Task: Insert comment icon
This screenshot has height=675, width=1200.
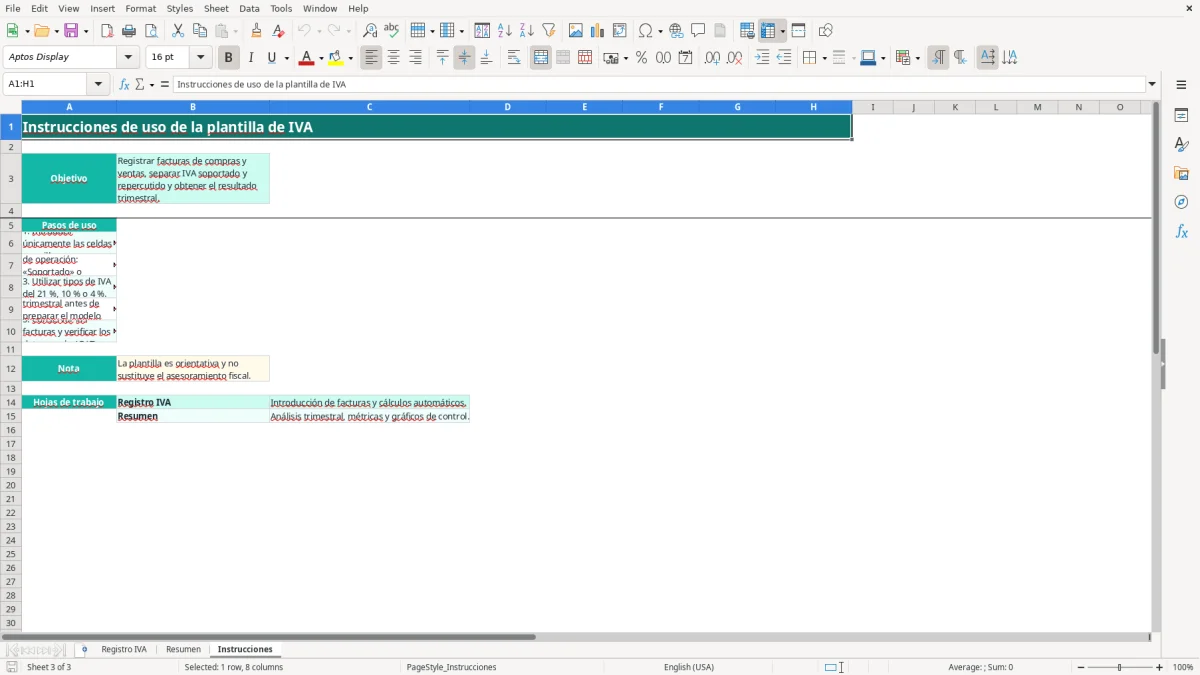Action: (698, 31)
